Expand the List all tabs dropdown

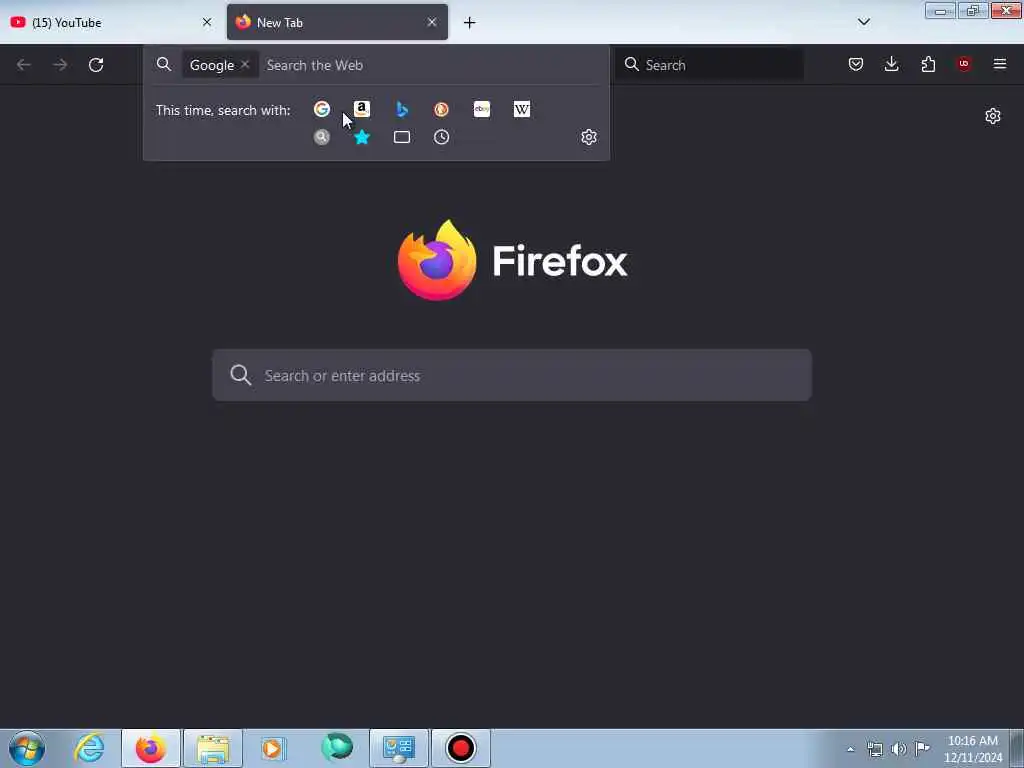click(864, 22)
